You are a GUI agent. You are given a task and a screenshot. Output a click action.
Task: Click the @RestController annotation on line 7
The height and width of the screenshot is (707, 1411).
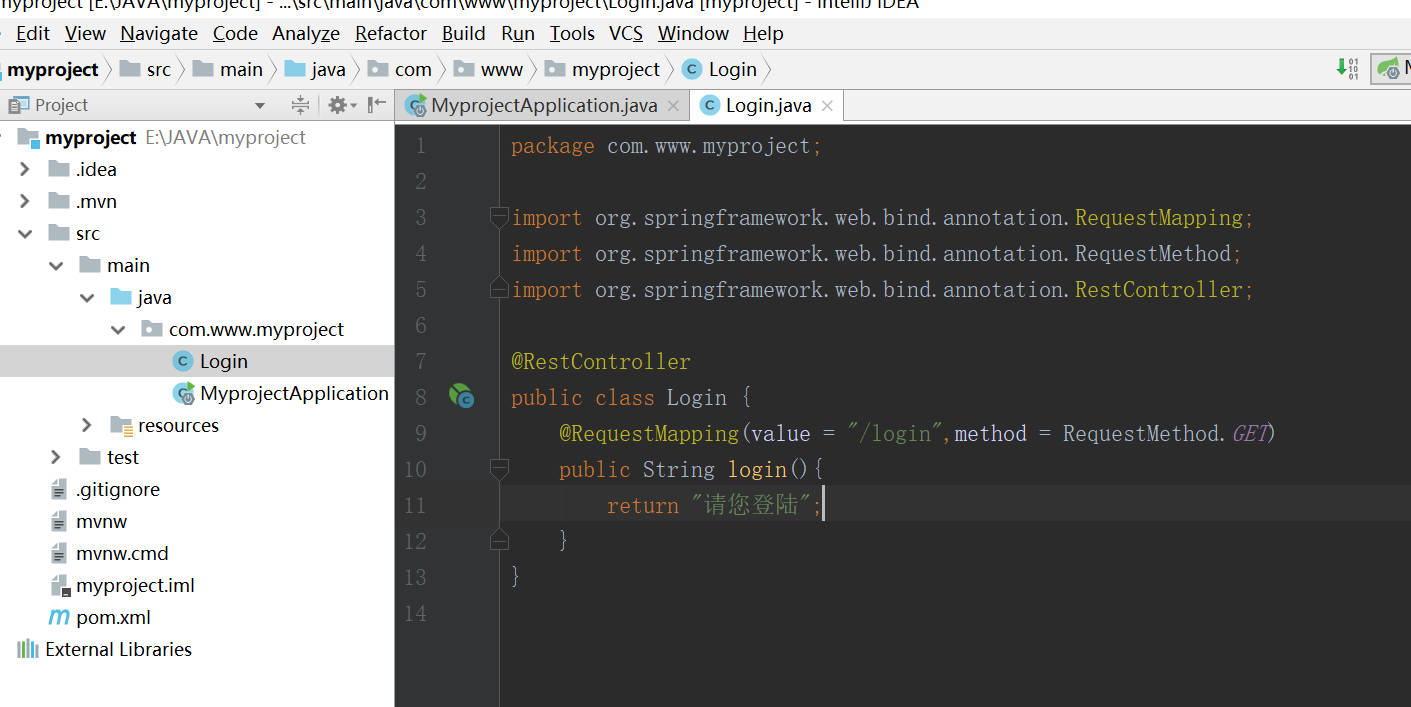(600, 361)
